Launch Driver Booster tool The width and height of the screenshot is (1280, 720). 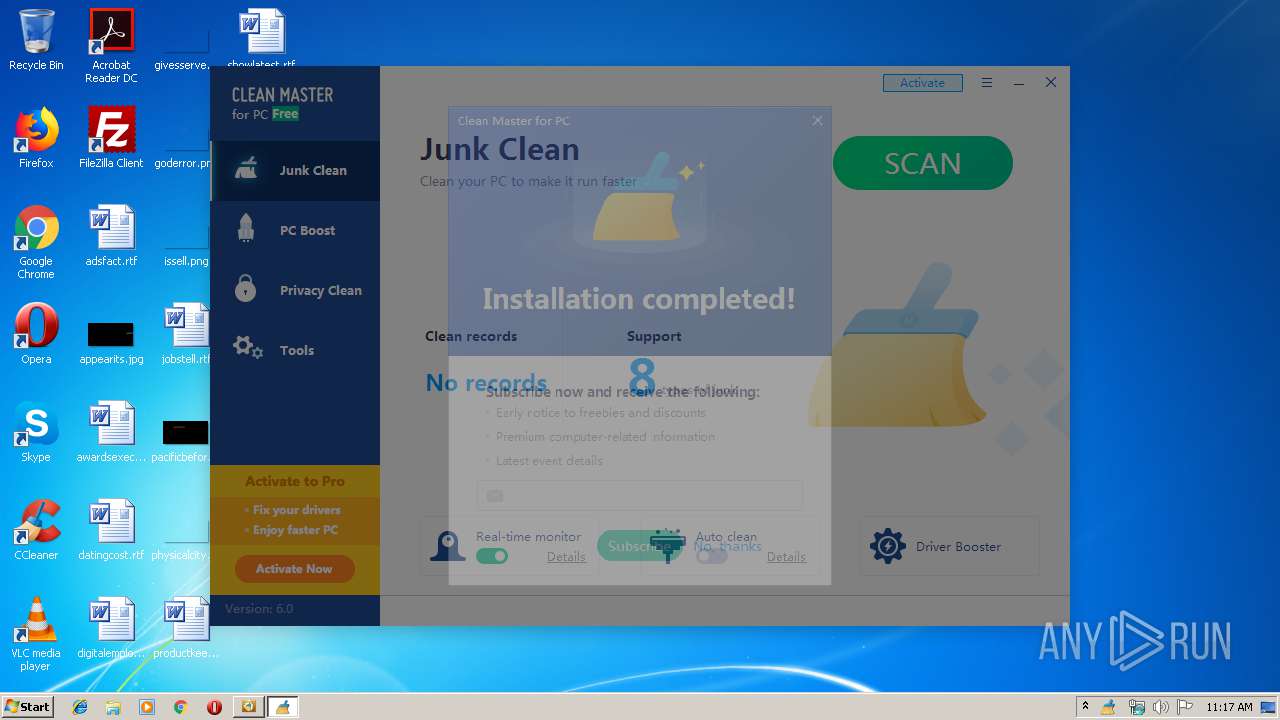[x=949, y=546]
